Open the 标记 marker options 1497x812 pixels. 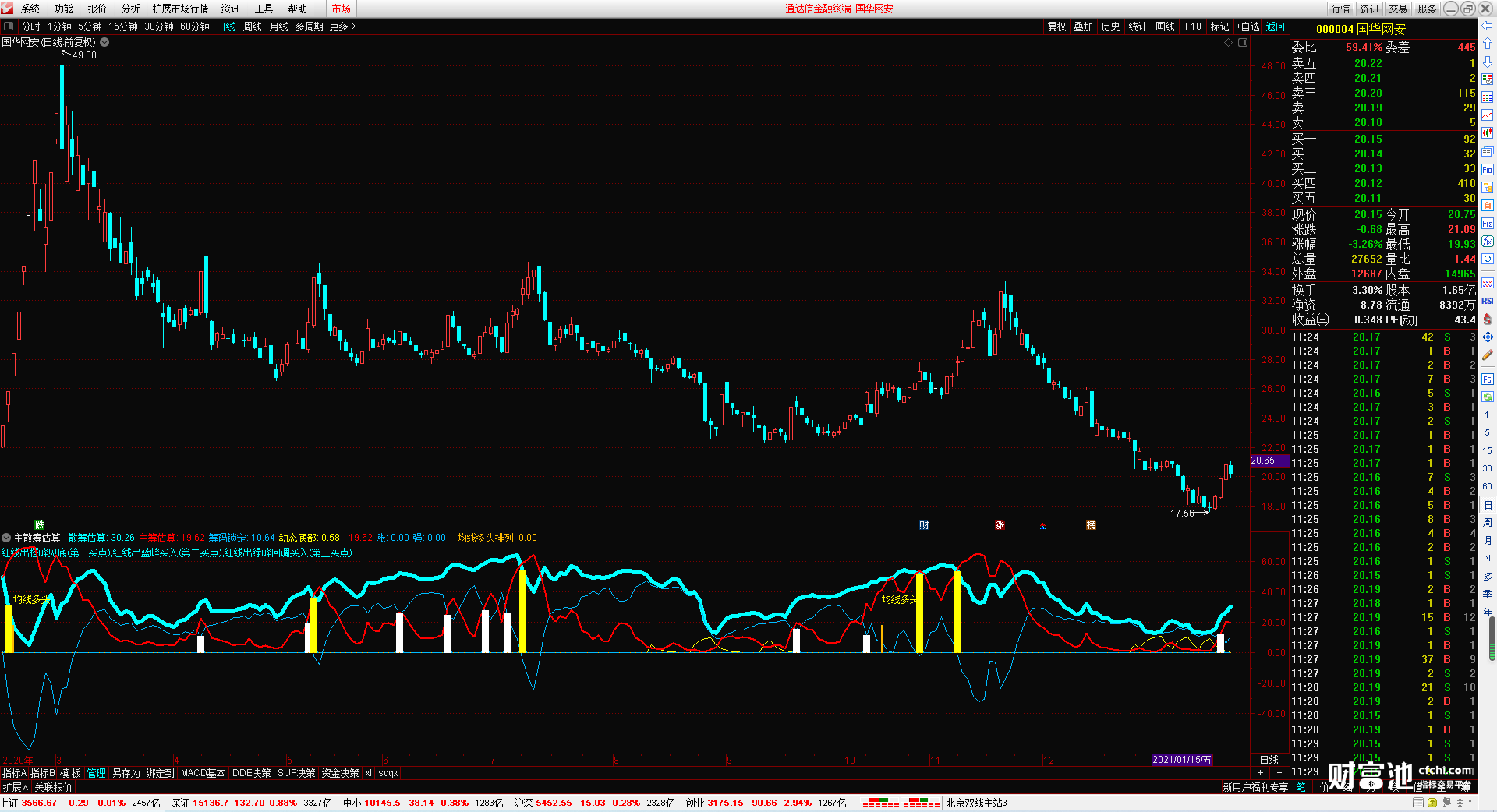point(1219,26)
